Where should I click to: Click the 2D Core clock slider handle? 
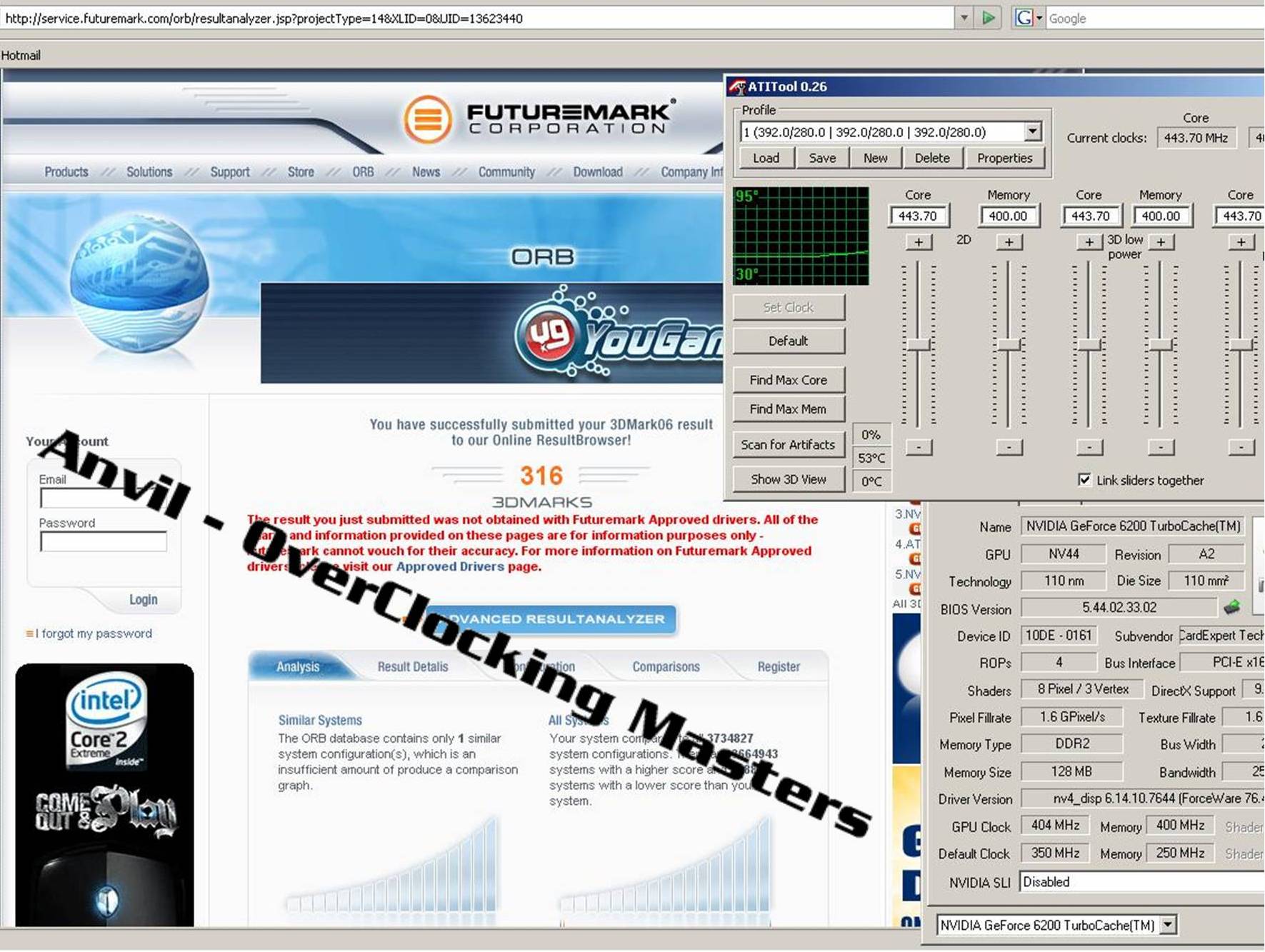[x=919, y=345]
